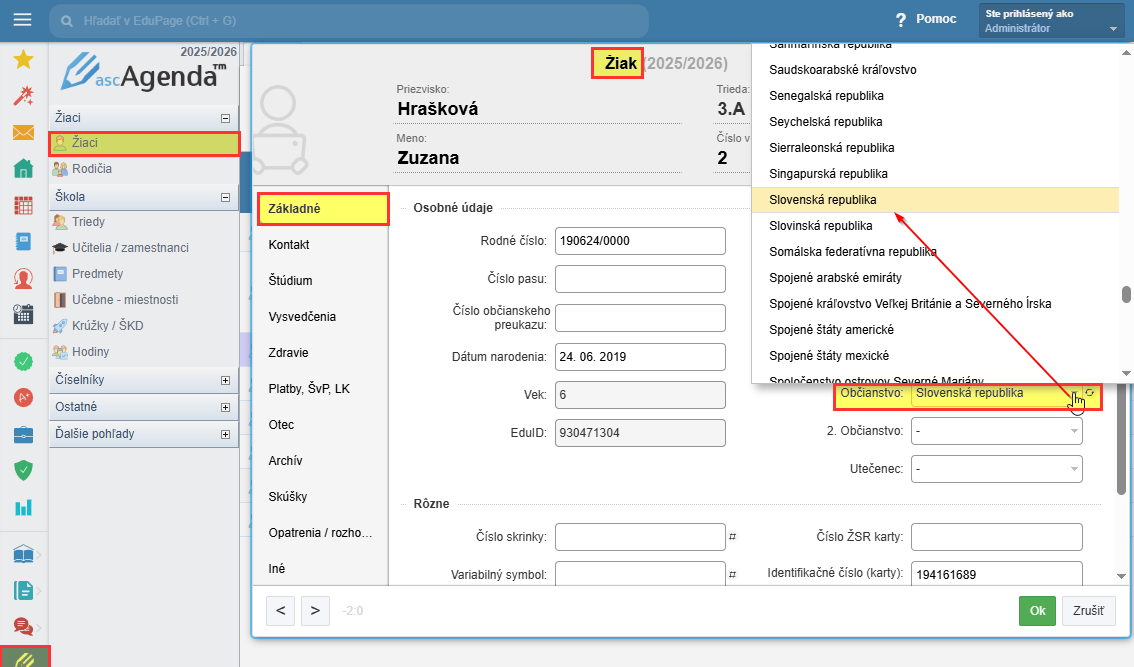Click the Zrušiť cancel button
Viewport: 1134px width, 667px height.
tap(1088, 611)
